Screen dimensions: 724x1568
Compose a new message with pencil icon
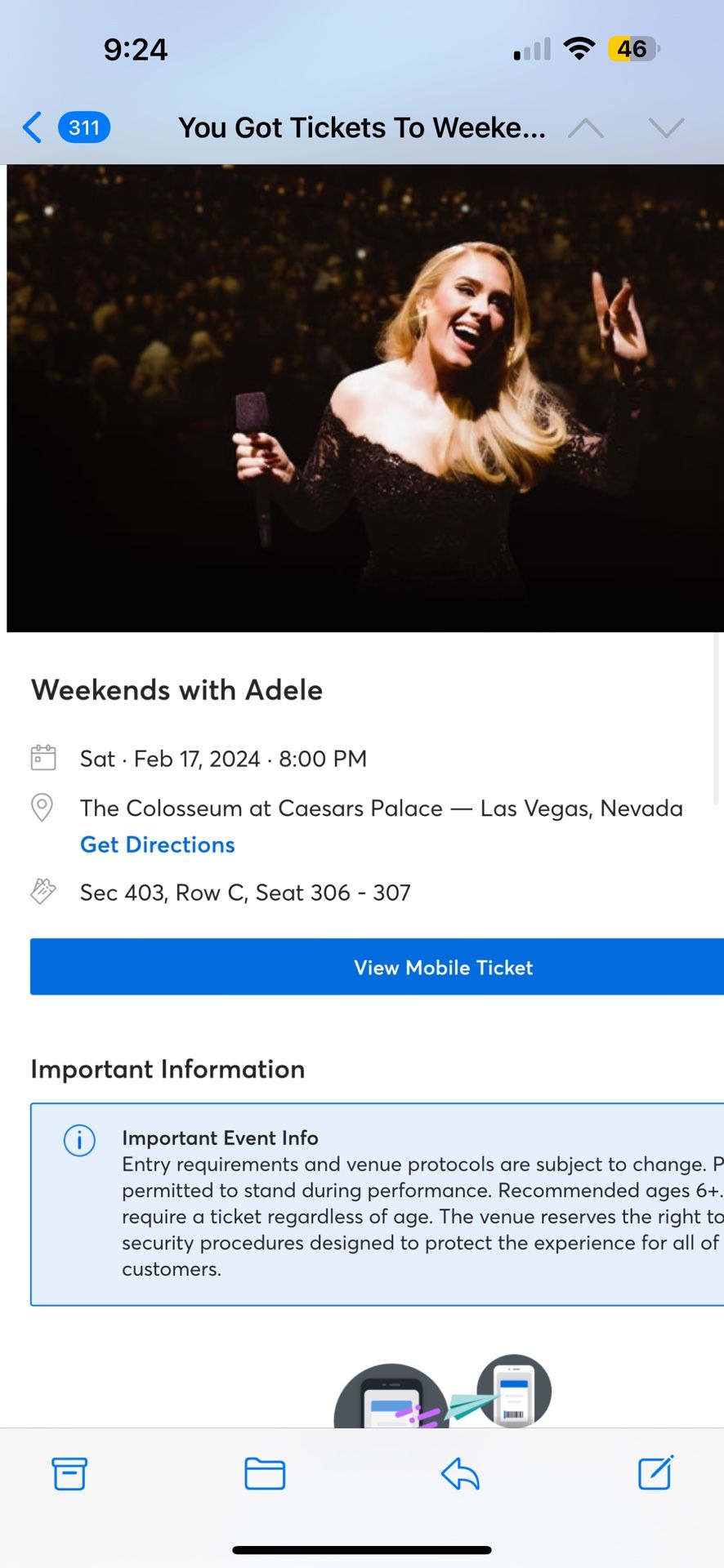(x=655, y=1472)
